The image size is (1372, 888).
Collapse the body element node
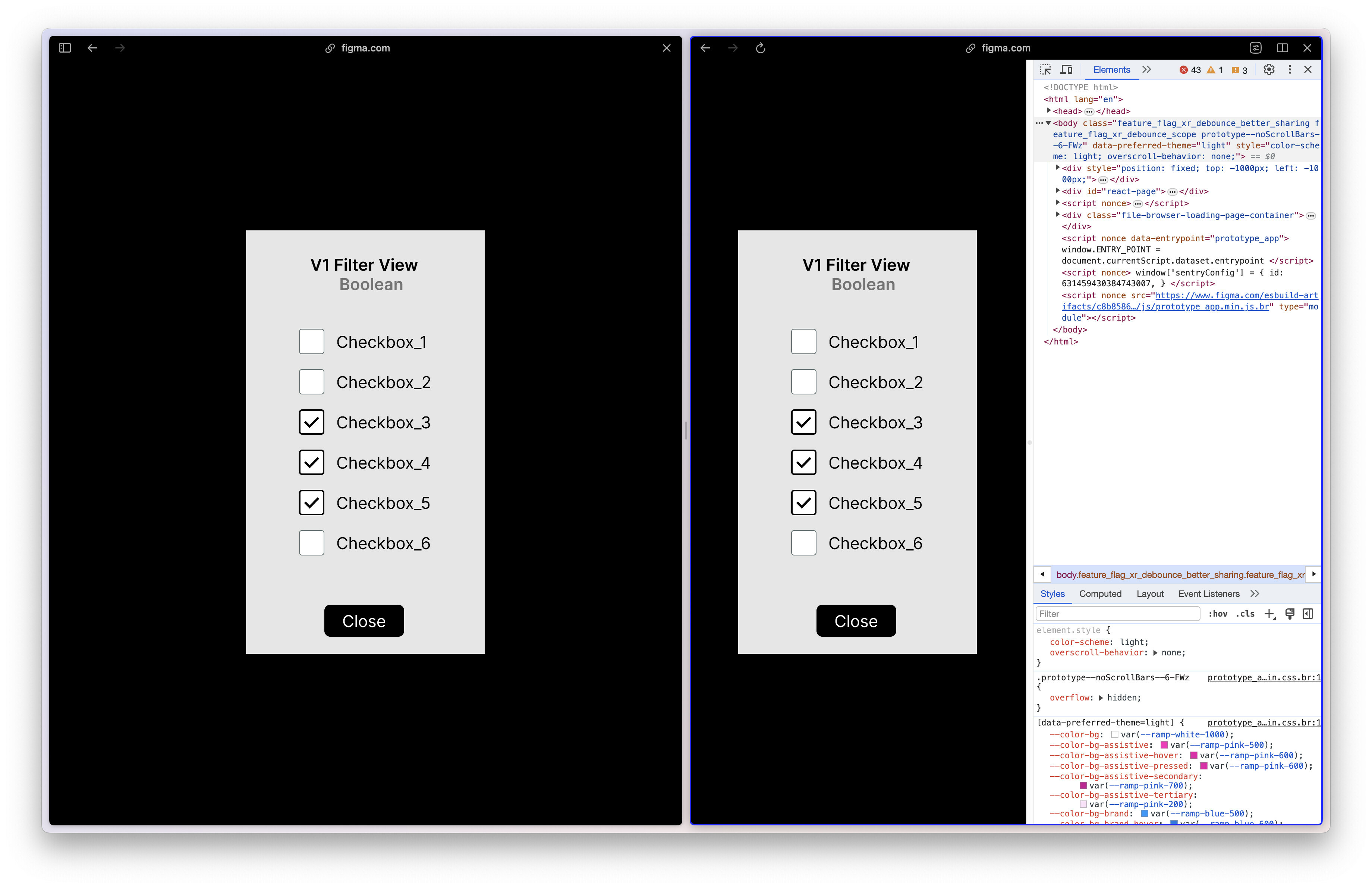[x=1049, y=123]
